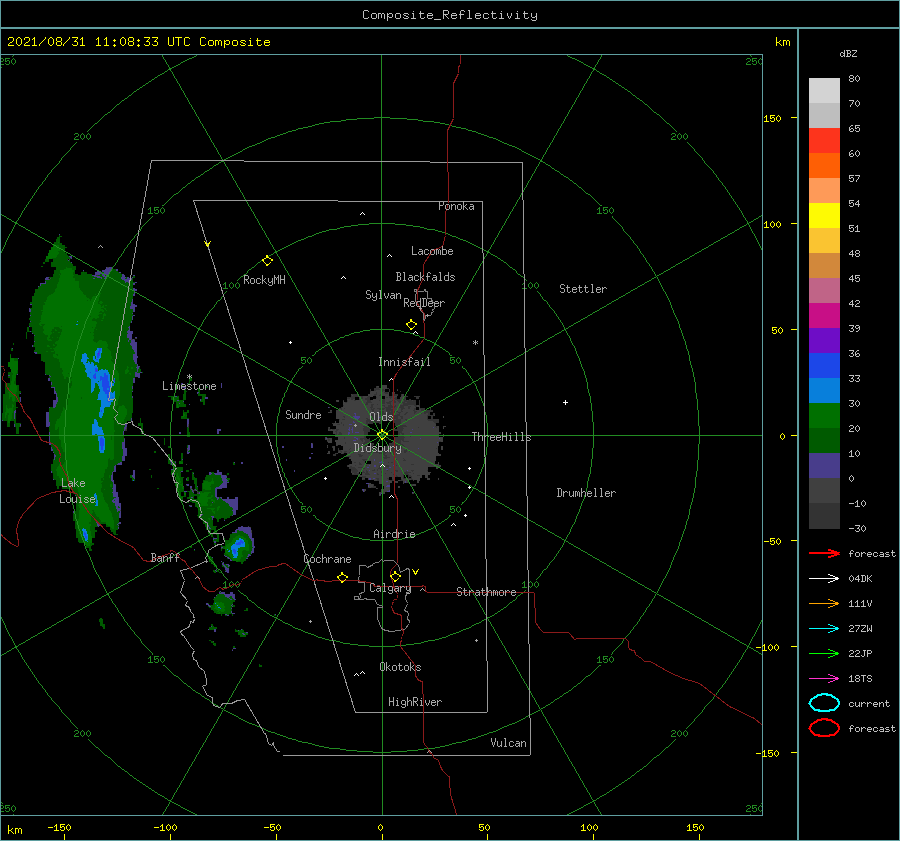Click the yellow V marker right of Calgary

pyautogui.click(x=416, y=572)
